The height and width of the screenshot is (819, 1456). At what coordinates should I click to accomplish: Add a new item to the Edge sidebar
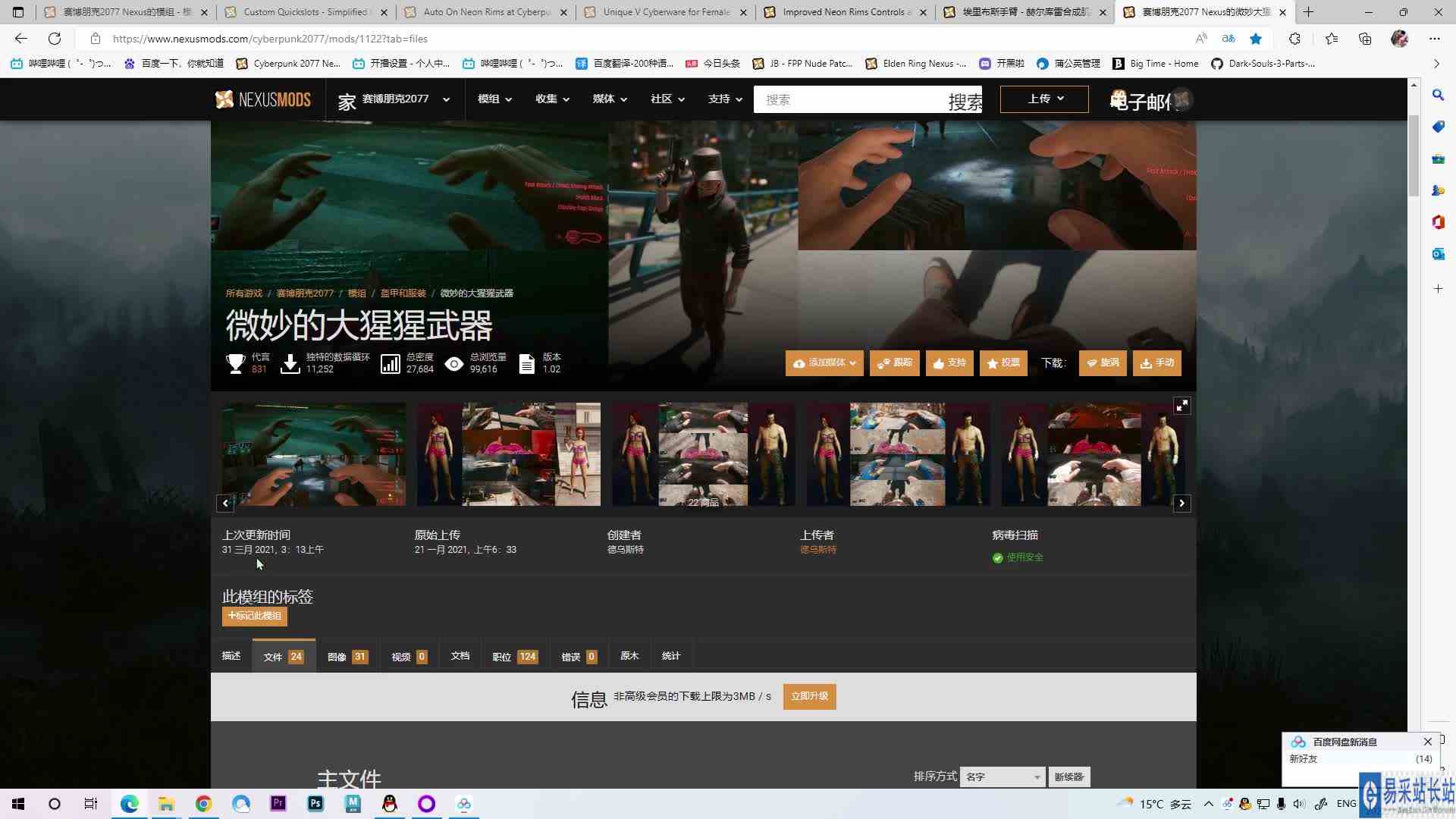pos(1438,289)
